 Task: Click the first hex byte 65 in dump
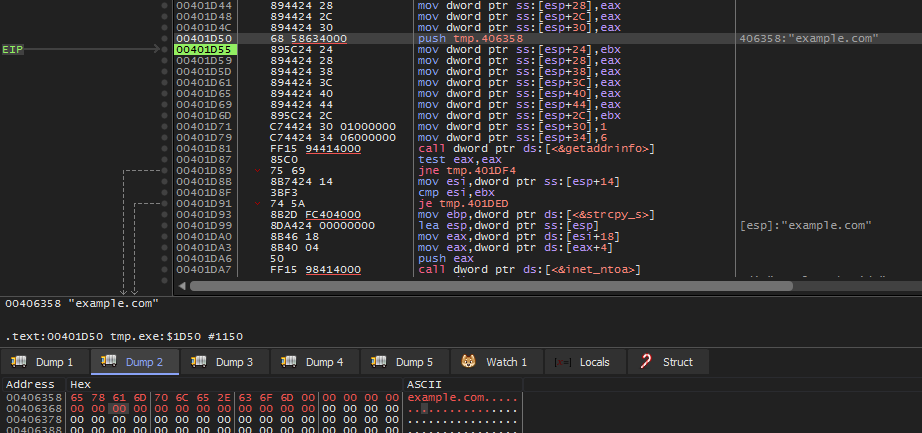77,398
